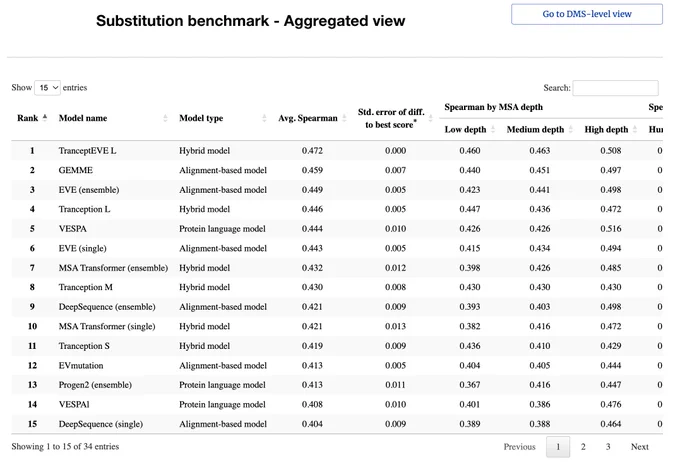This screenshot has width=680, height=462.
Task: Select the TranceptEVE L row
Action: (337, 151)
